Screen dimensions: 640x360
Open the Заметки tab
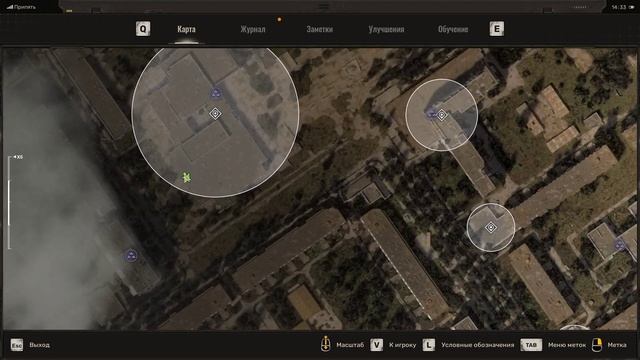pos(320,29)
